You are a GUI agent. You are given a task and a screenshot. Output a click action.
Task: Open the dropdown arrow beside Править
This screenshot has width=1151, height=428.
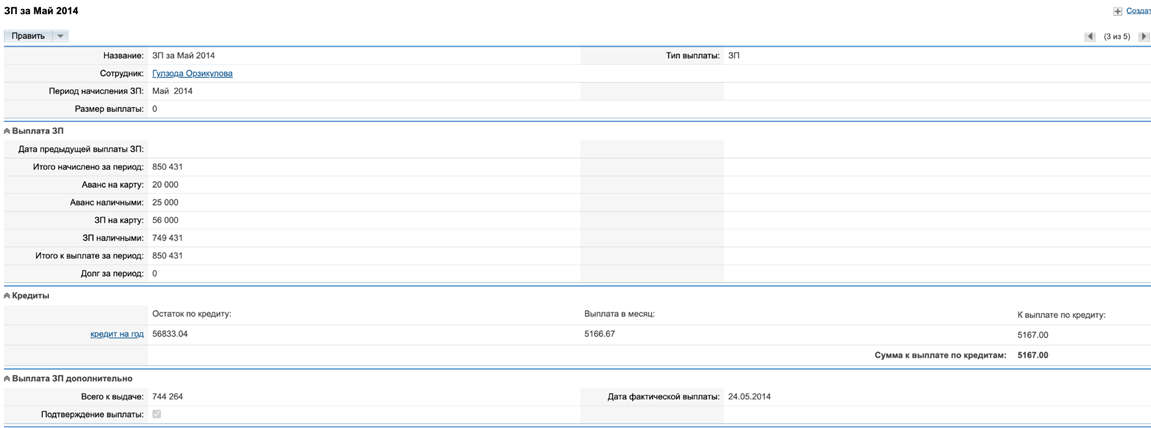point(60,36)
